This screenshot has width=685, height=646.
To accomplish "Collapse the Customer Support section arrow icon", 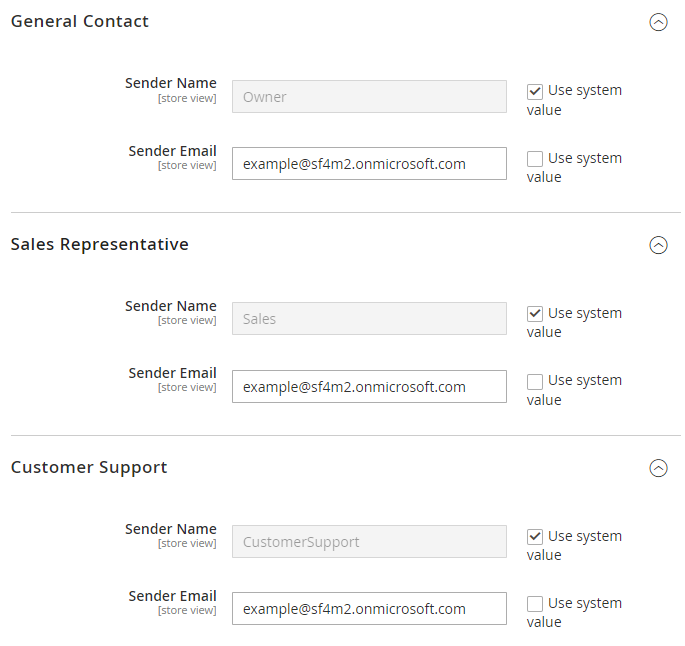I will pos(658,468).
